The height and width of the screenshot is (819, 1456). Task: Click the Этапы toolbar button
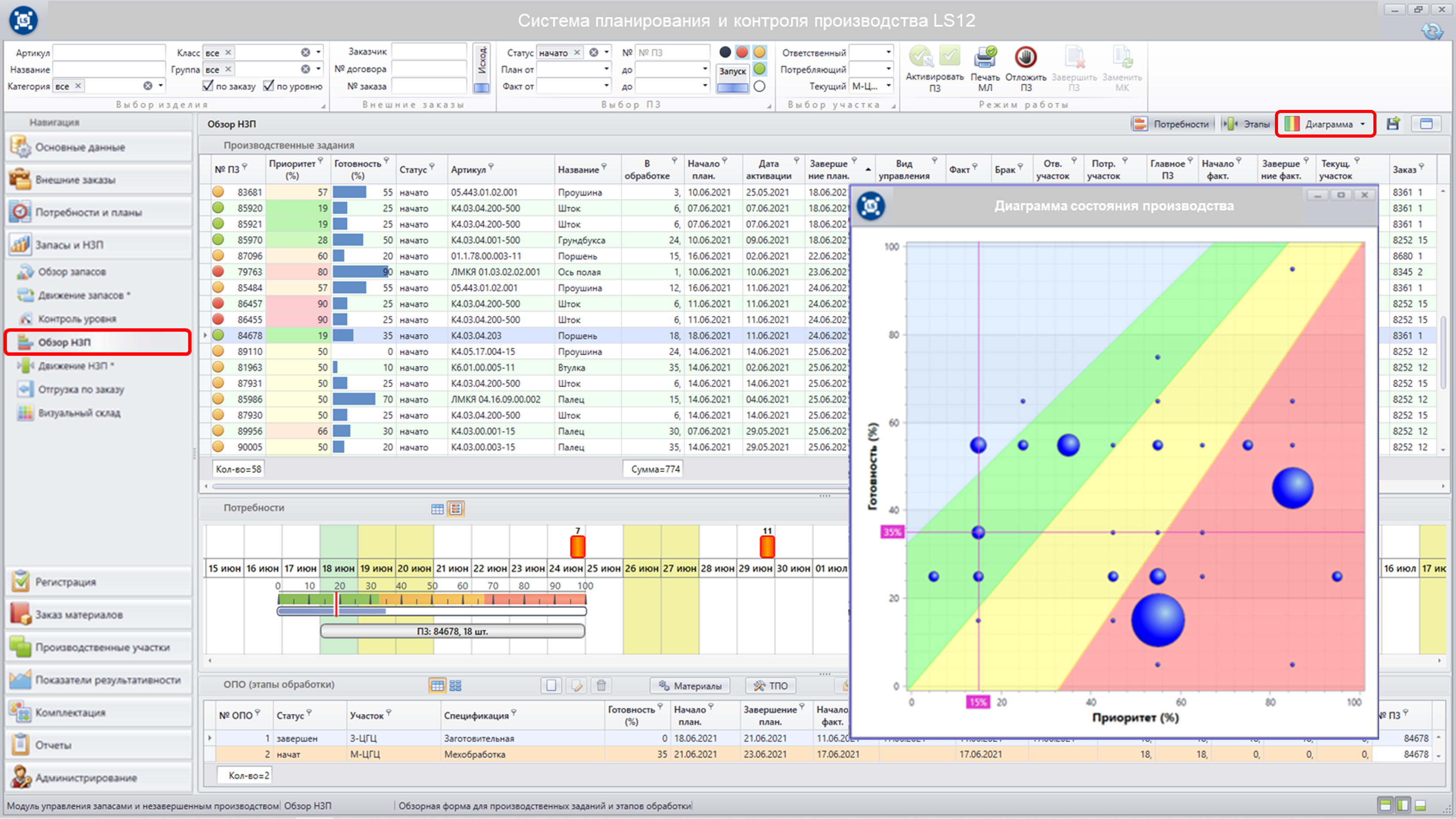tap(1246, 124)
